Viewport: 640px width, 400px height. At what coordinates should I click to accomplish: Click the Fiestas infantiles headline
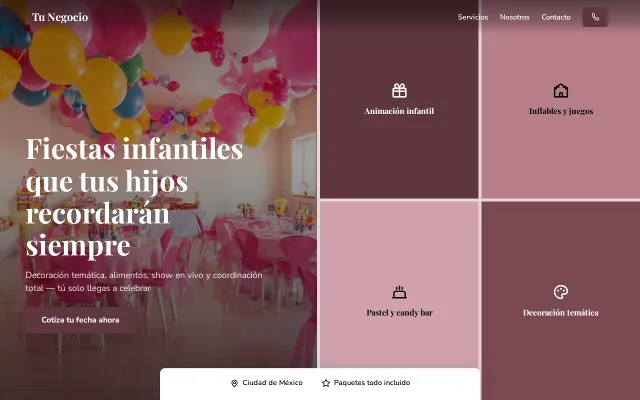coord(135,197)
